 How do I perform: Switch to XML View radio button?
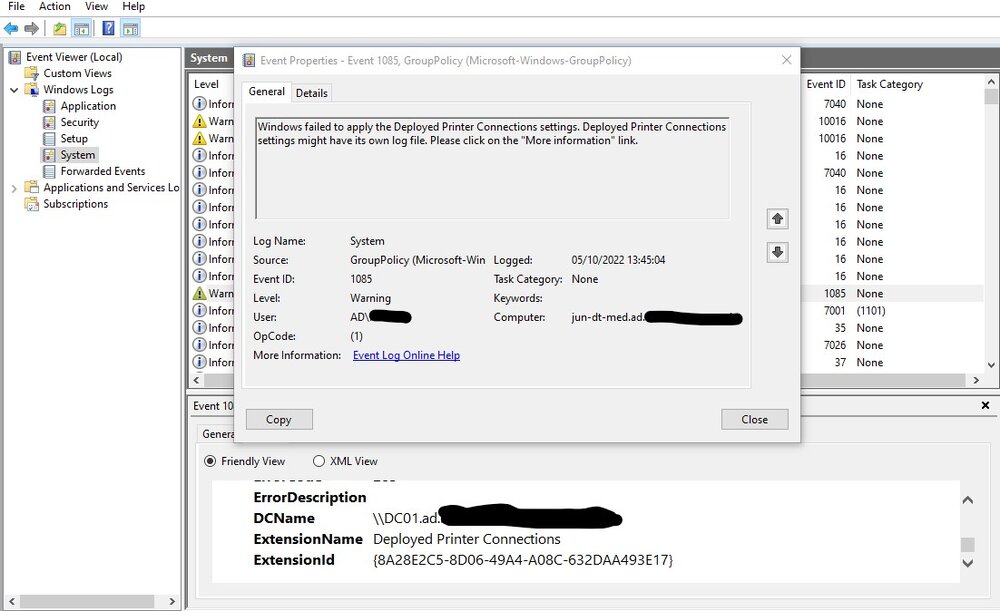[x=319, y=460]
